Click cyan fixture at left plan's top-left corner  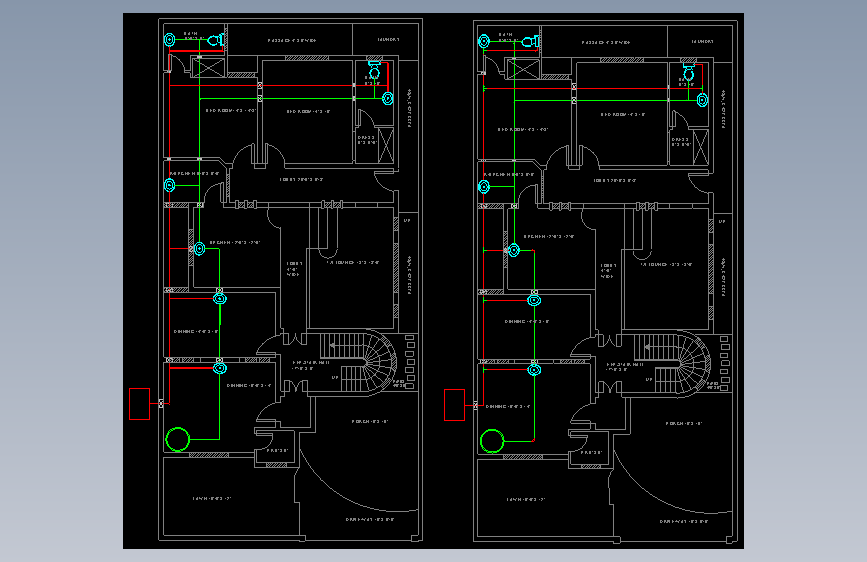click(170, 40)
